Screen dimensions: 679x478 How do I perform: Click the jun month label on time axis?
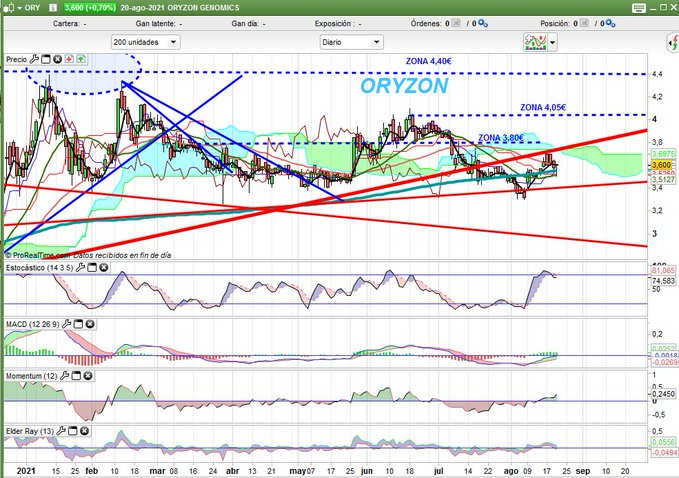(x=367, y=471)
